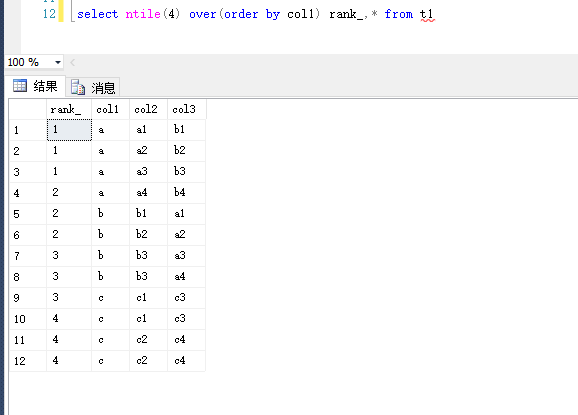
Task: Select the top-left corner cell of results grid
Action: [28, 109]
